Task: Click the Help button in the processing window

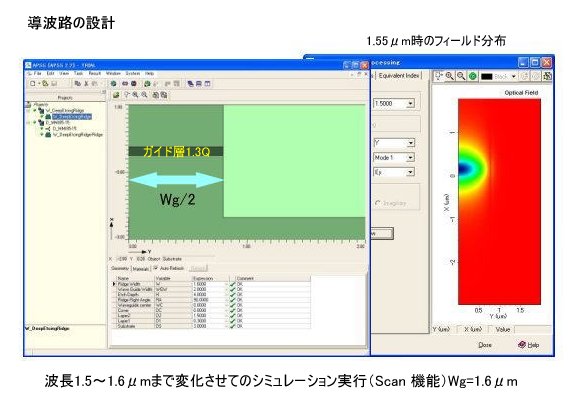Action: 529,345
